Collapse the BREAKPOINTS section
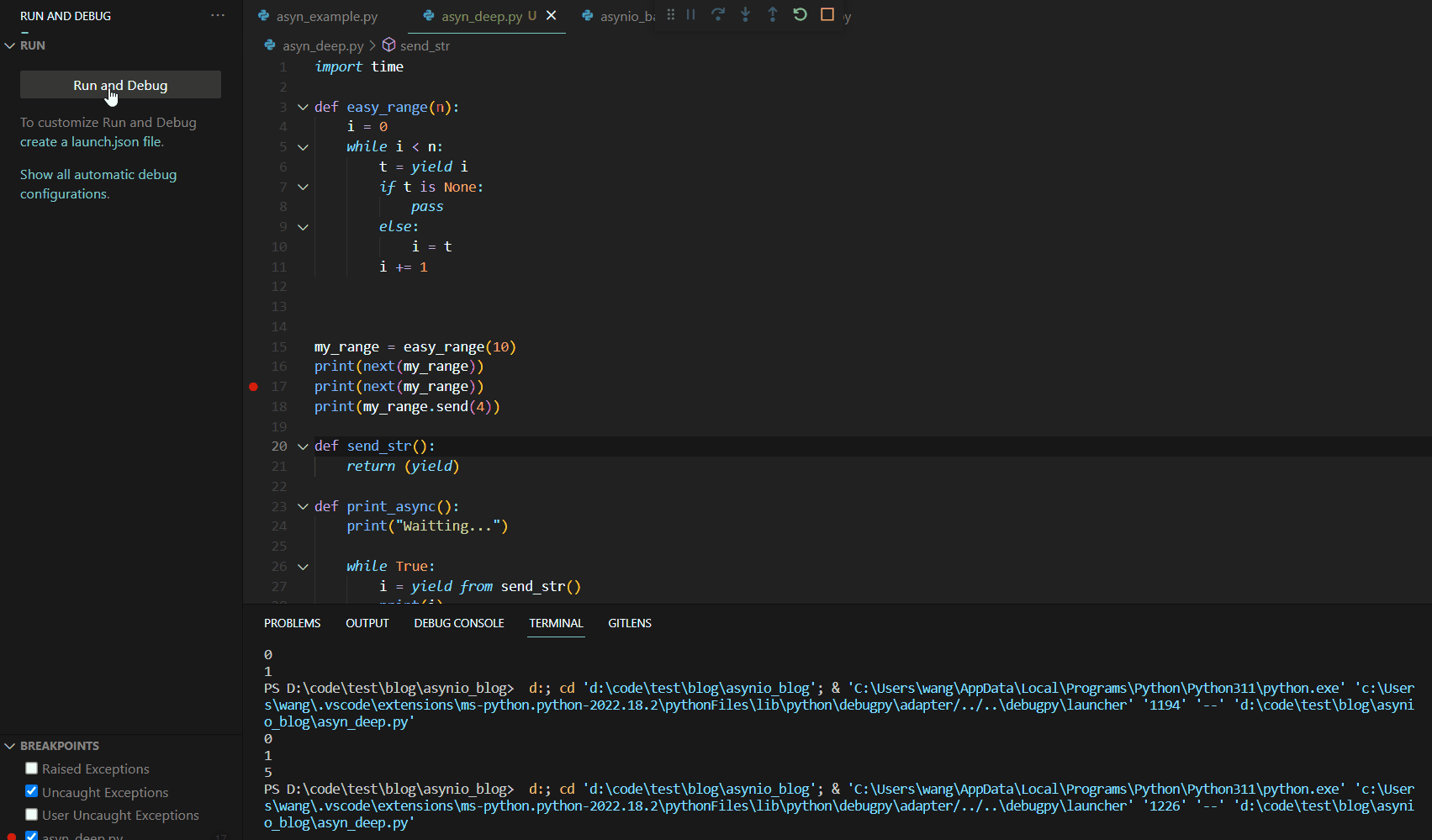This screenshot has width=1432, height=840. click(x=10, y=745)
